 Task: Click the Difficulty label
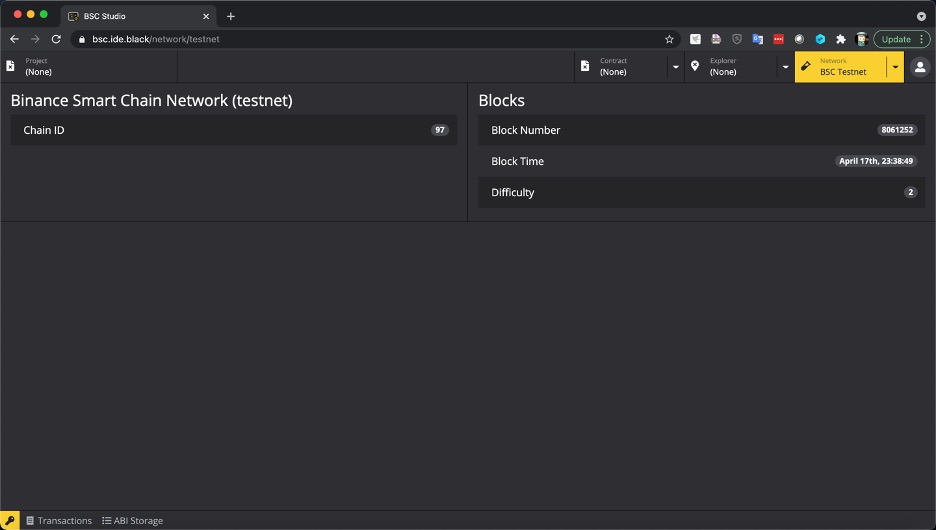point(512,192)
